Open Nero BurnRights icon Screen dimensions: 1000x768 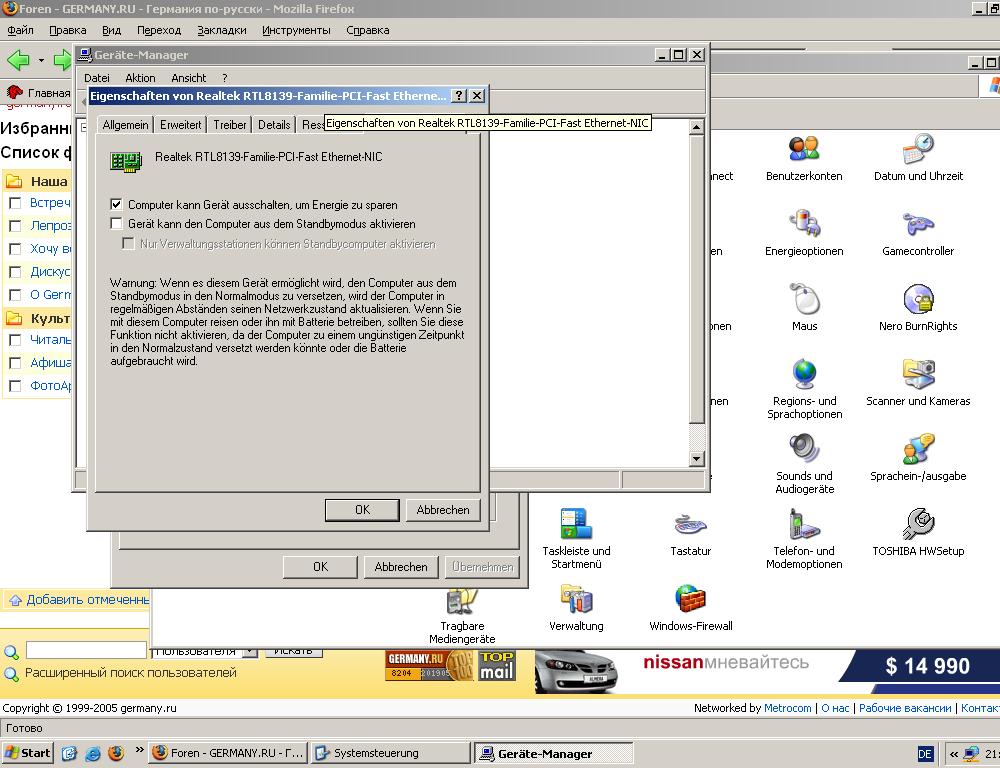pyautogui.click(x=918, y=307)
